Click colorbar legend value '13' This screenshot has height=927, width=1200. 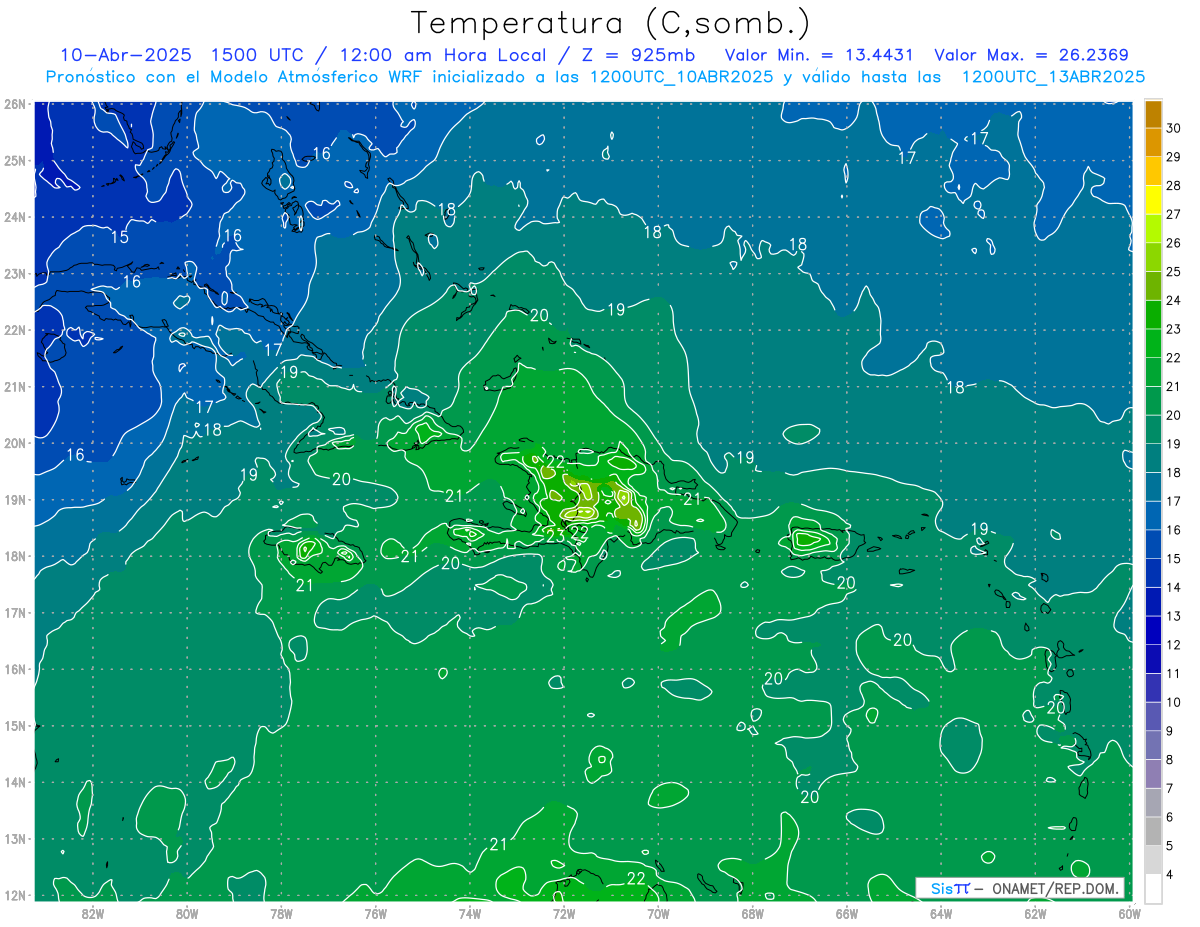[x=1174, y=616]
